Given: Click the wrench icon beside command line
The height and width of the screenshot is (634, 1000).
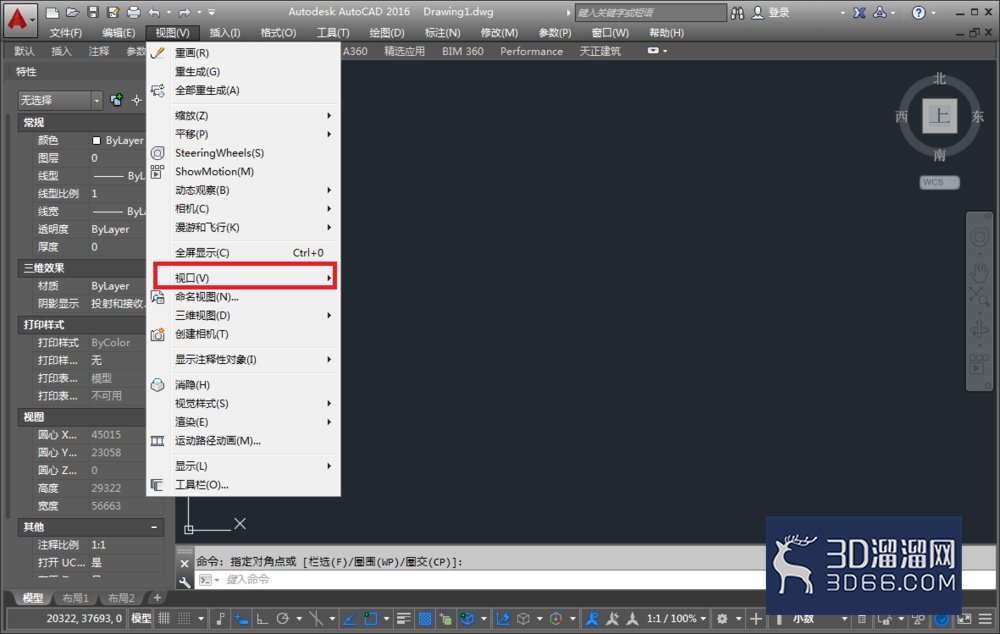Looking at the screenshot, I should tap(184, 580).
